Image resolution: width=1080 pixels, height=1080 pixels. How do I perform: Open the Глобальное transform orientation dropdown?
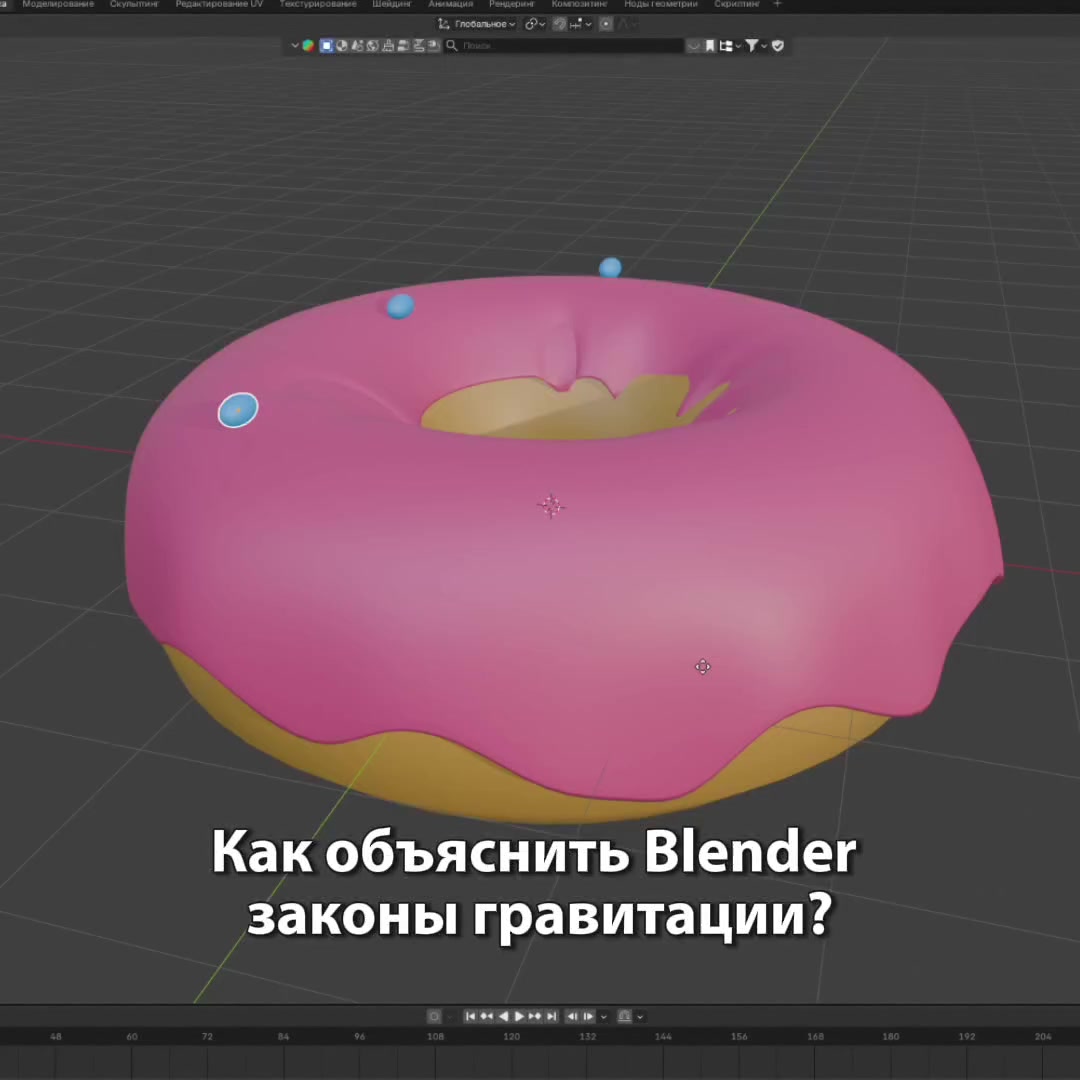(x=477, y=24)
